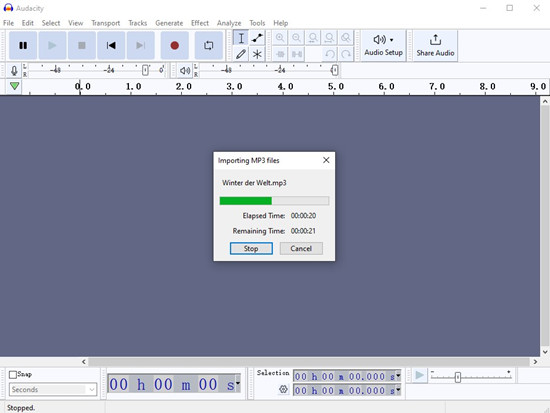Select the Envelope tool
550x413 pixels.
pos(257,38)
